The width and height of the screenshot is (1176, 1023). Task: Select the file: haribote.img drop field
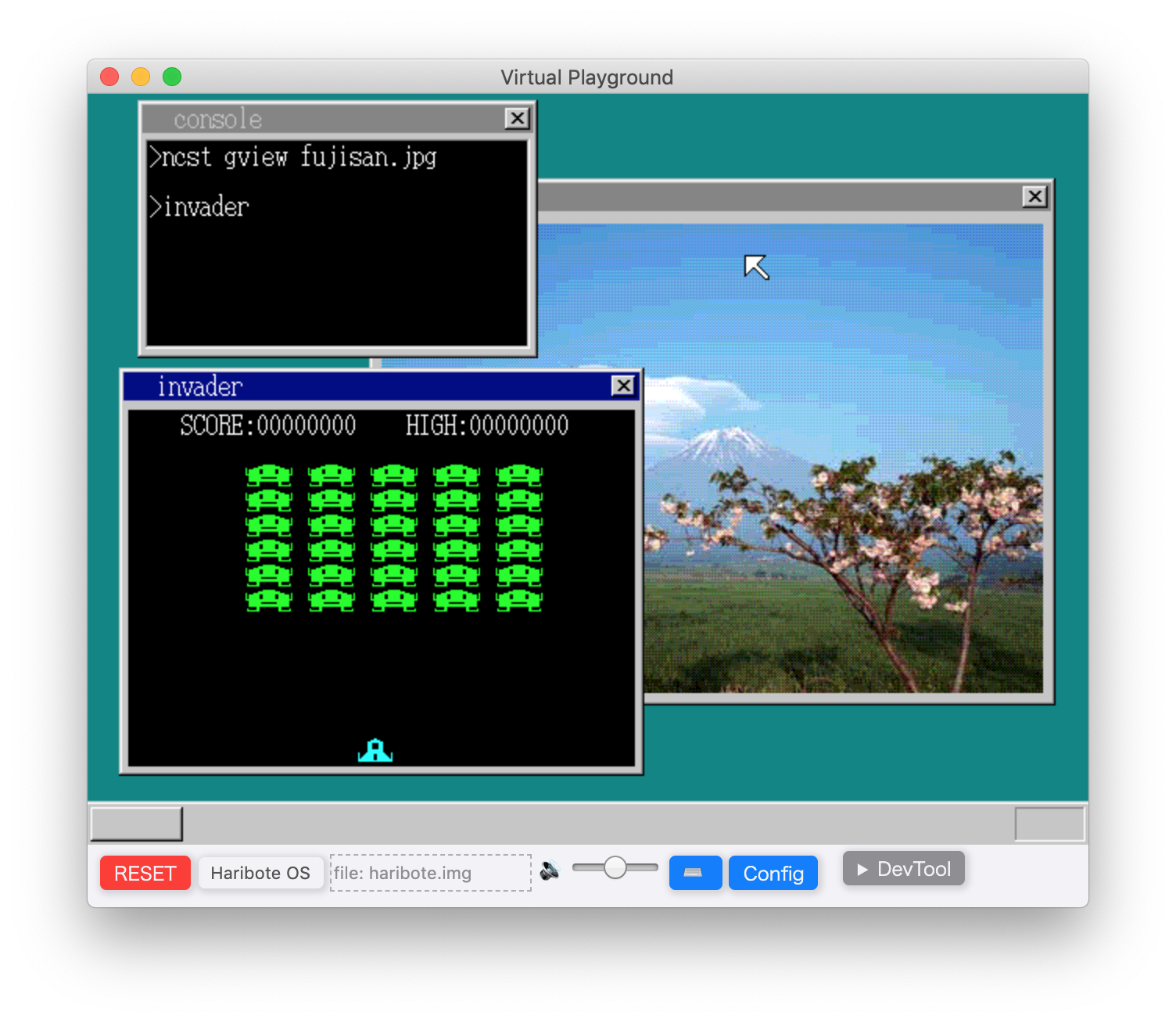(431, 873)
